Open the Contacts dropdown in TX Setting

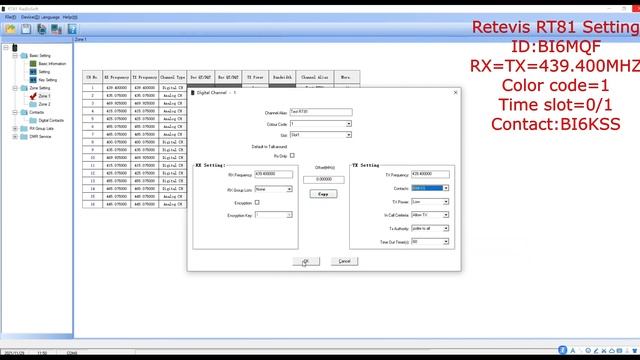[446, 188]
